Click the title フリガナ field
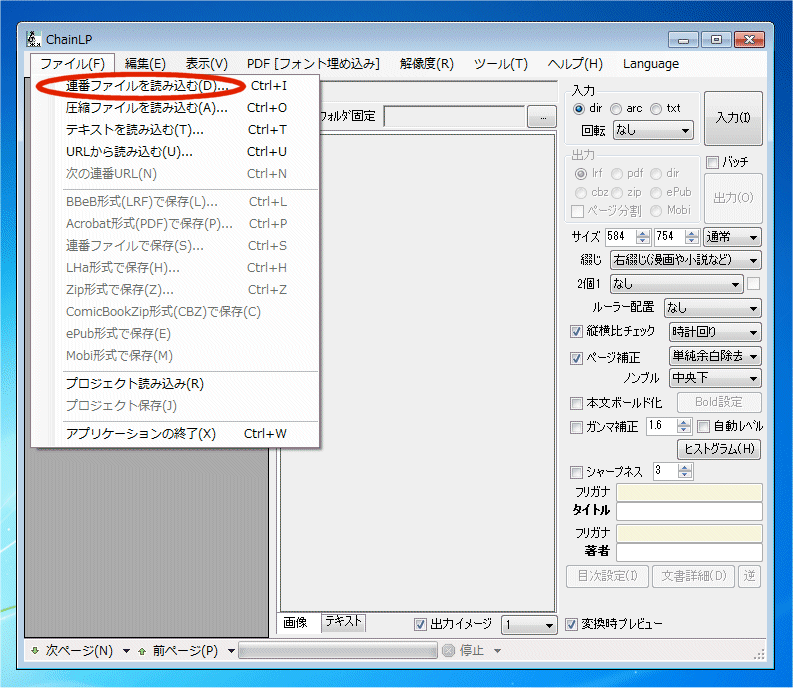The height and width of the screenshot is (688, 793). [x=689, y=492]
